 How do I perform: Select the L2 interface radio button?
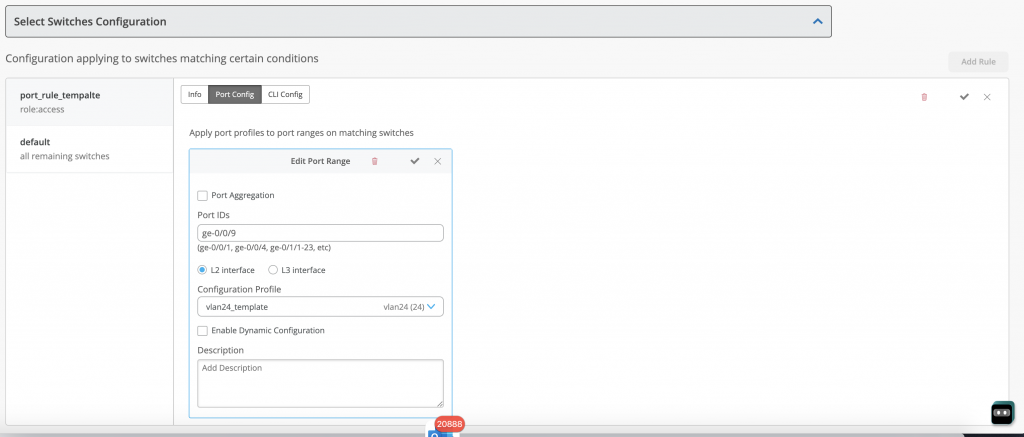click(203, 270)
